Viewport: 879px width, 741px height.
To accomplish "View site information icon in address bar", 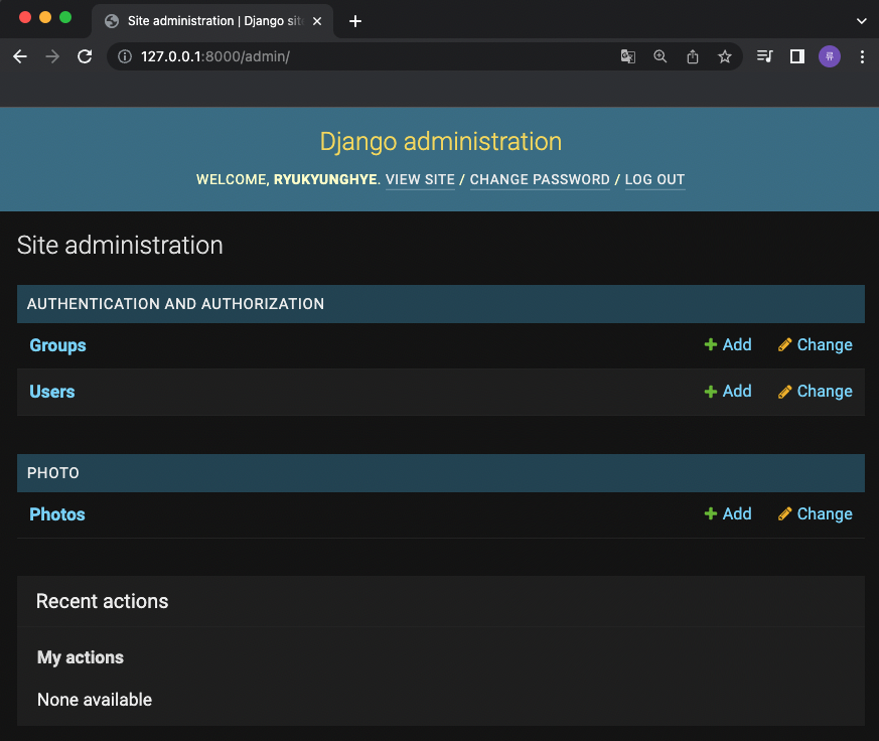I will [x=124, y=57].
